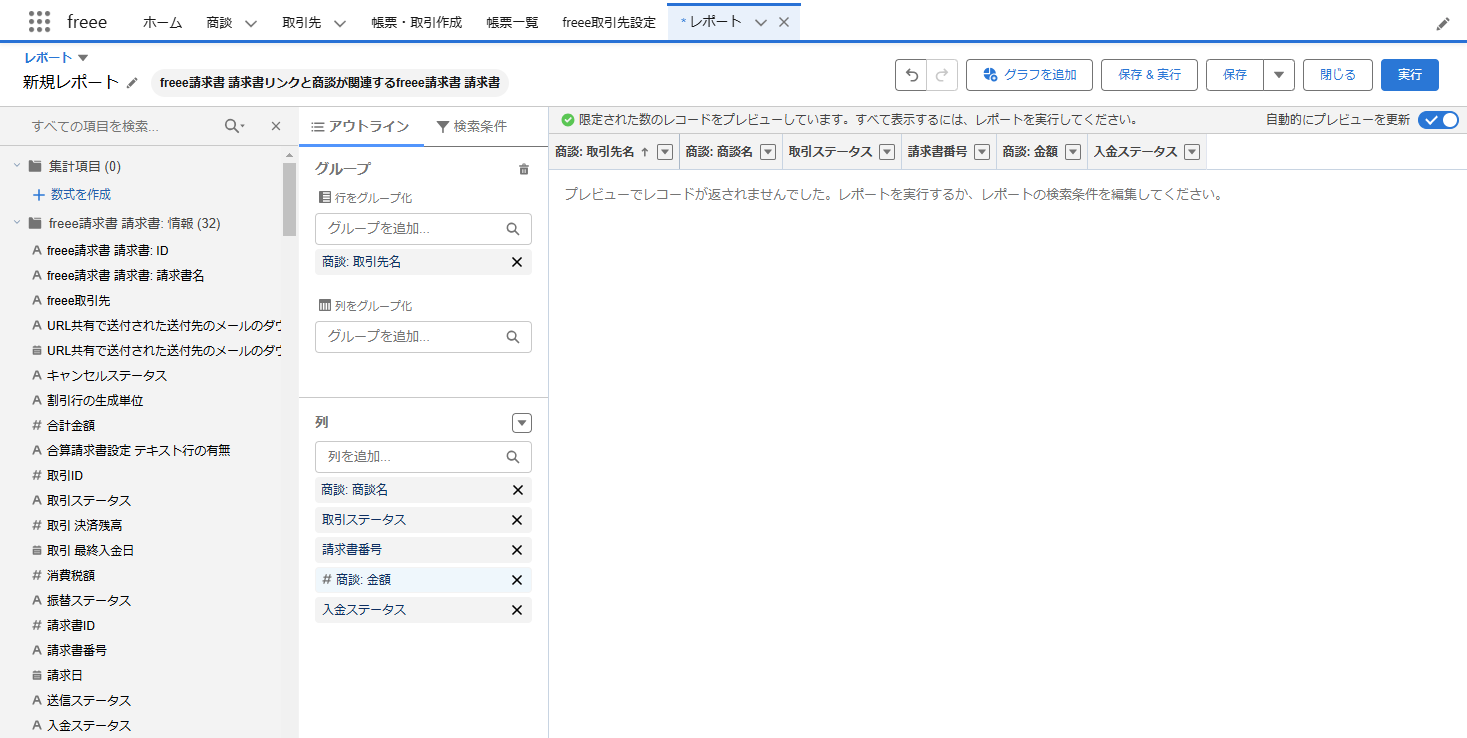The height and width of the screenshot is (738, 1467).
Task: Open 商談: 商談名 column header menu
Action: 768,152
